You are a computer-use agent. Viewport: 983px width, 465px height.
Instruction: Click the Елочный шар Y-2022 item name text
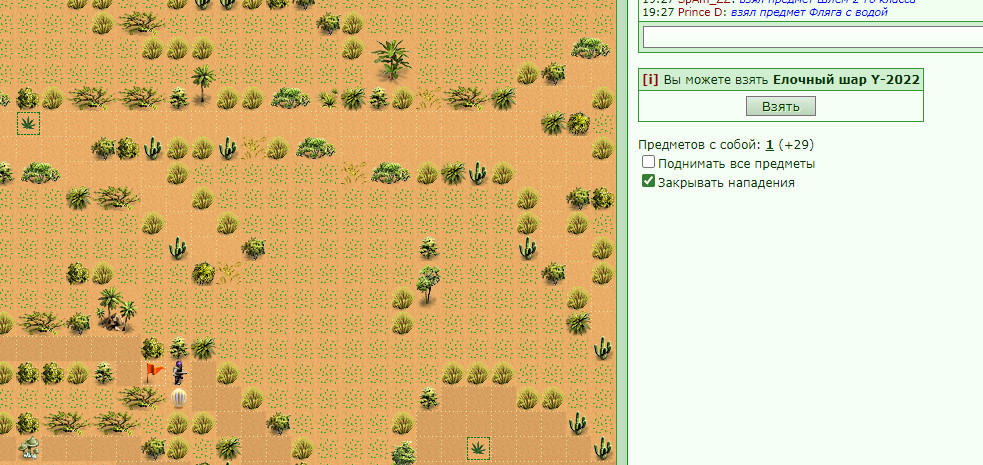(x=846, y=80)
